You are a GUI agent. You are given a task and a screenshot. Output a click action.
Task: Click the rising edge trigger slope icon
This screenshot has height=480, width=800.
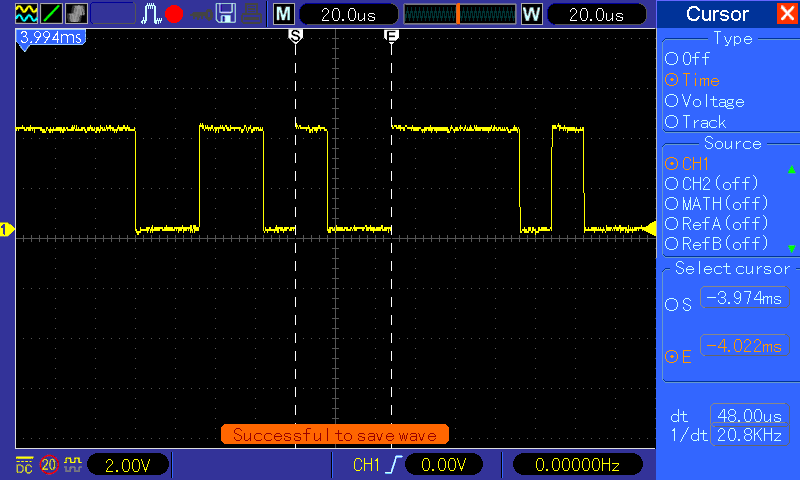[x=394, y=465]
